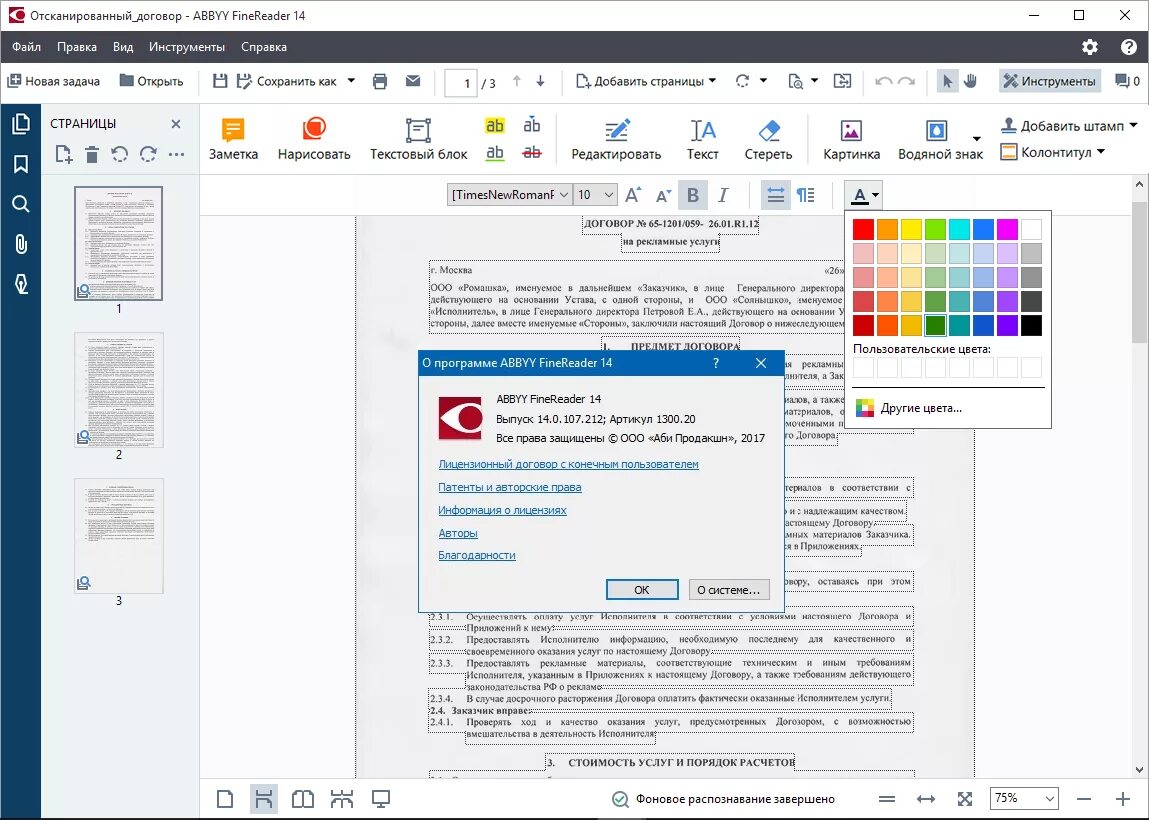Click the yellow highlight text icon
Viewport: 1149px width, 820px height.
tap(495, 125)
